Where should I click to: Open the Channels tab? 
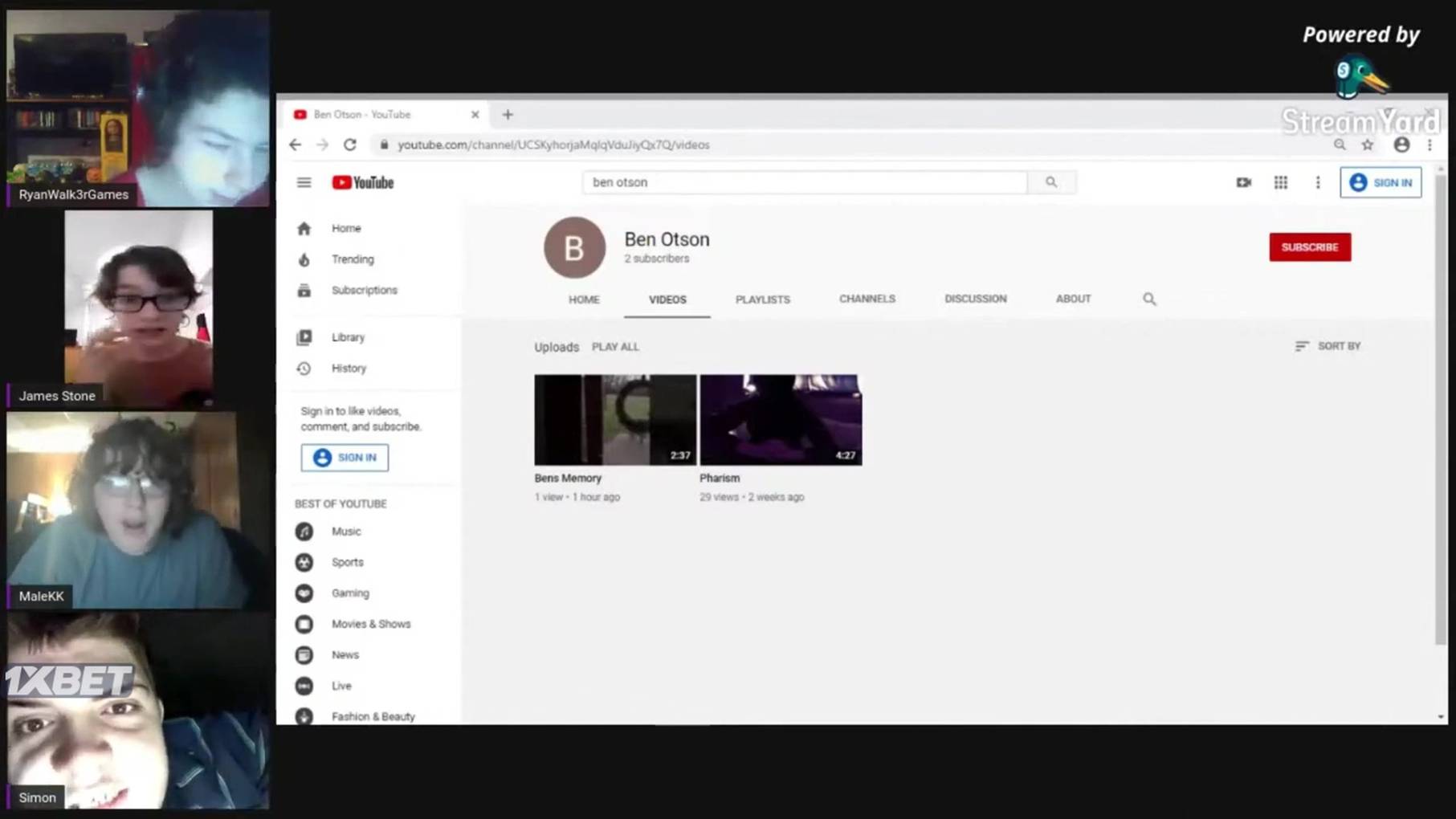coord(867,299)
